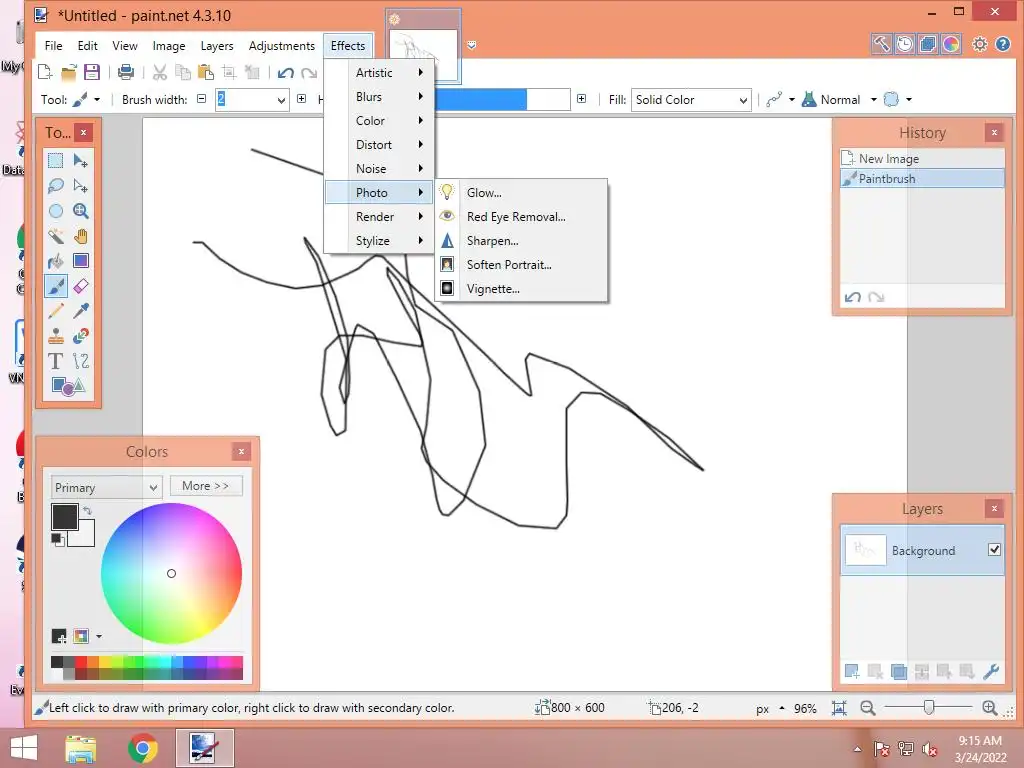The width and height of the screenshot is (1024, 768).
Task: Toggle the History window button
Action: point(904,44)
